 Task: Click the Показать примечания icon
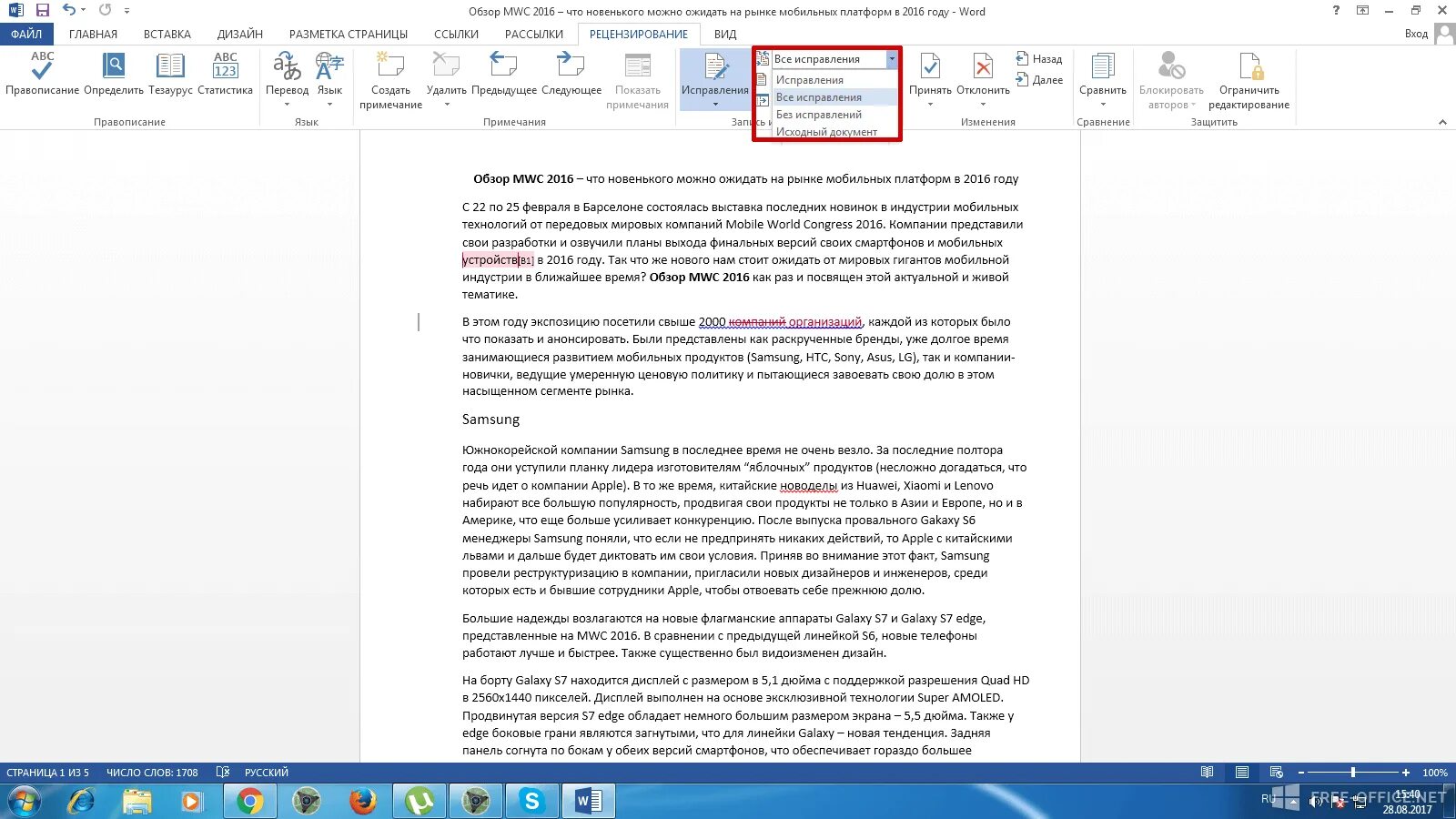pyautogui.click(x=637, y=80)
